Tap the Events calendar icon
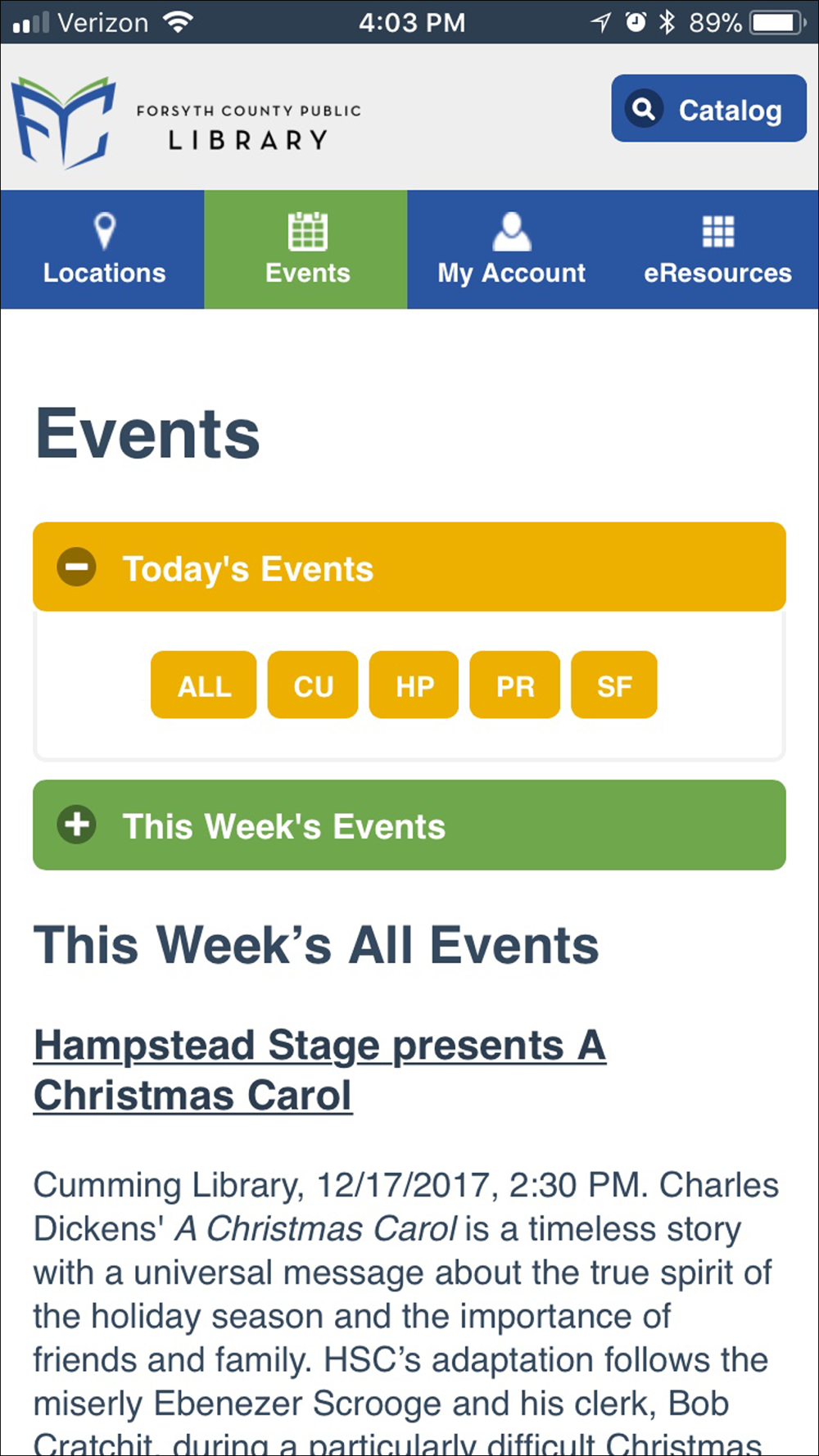 (308, 231)
